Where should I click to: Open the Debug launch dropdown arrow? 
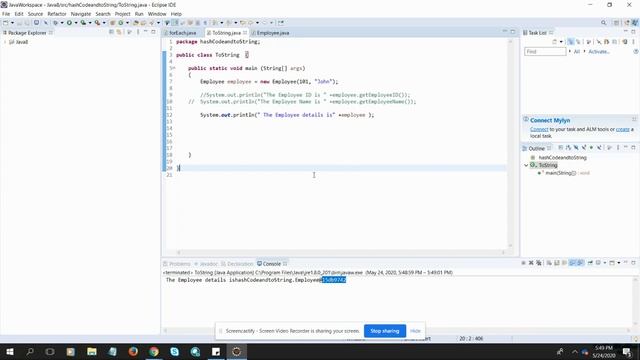(62, 23)
